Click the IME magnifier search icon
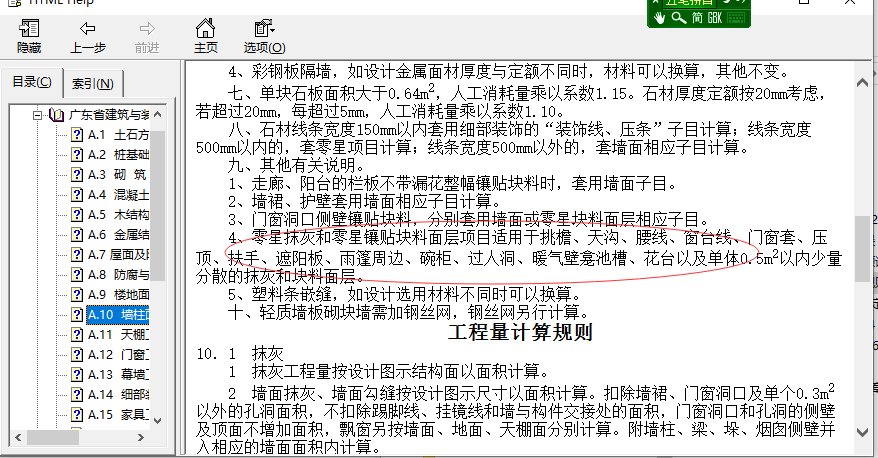Screen dimensions: 878x458 tap(679, 18)
